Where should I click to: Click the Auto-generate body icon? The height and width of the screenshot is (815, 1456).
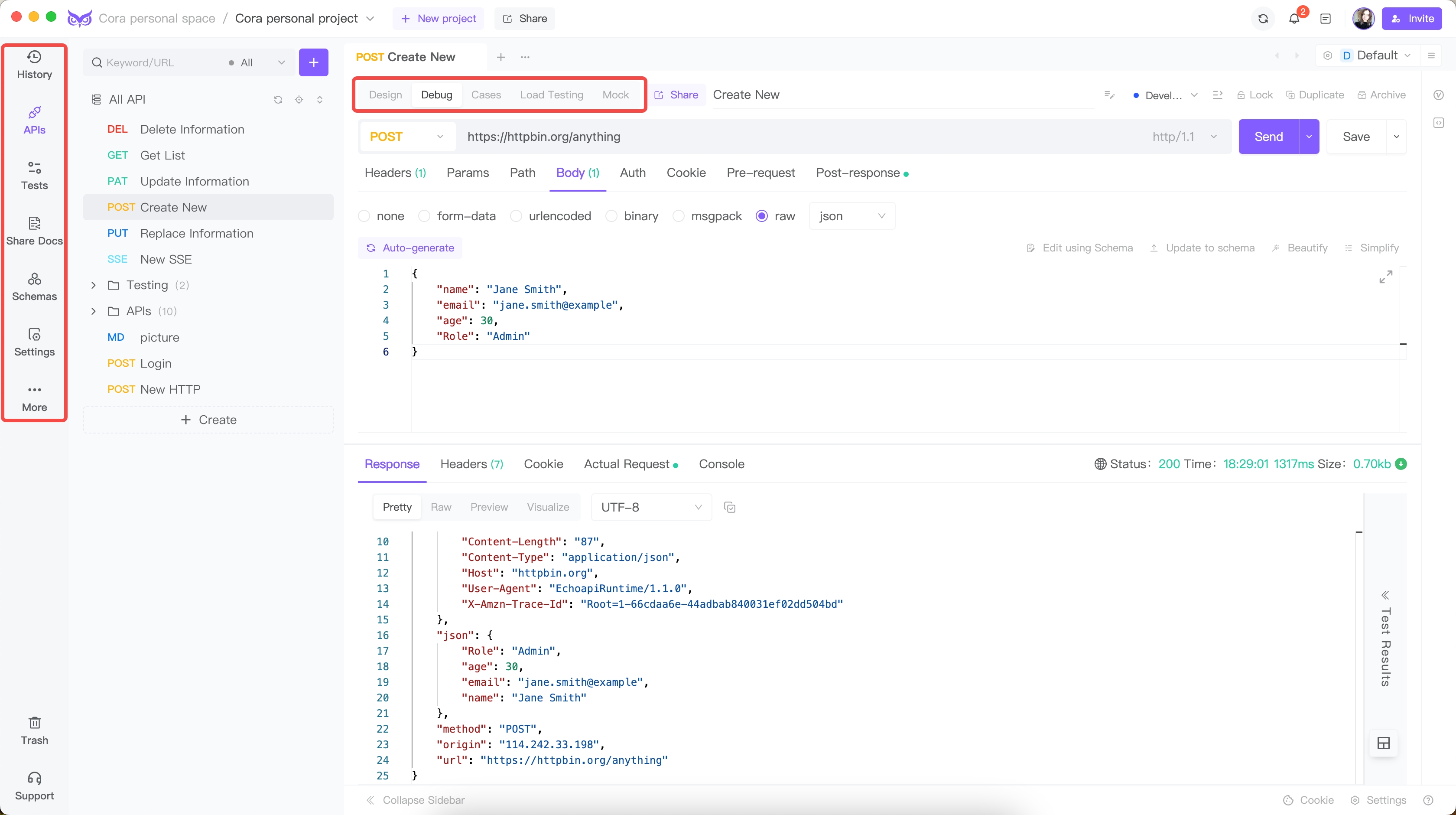[371, 248]
